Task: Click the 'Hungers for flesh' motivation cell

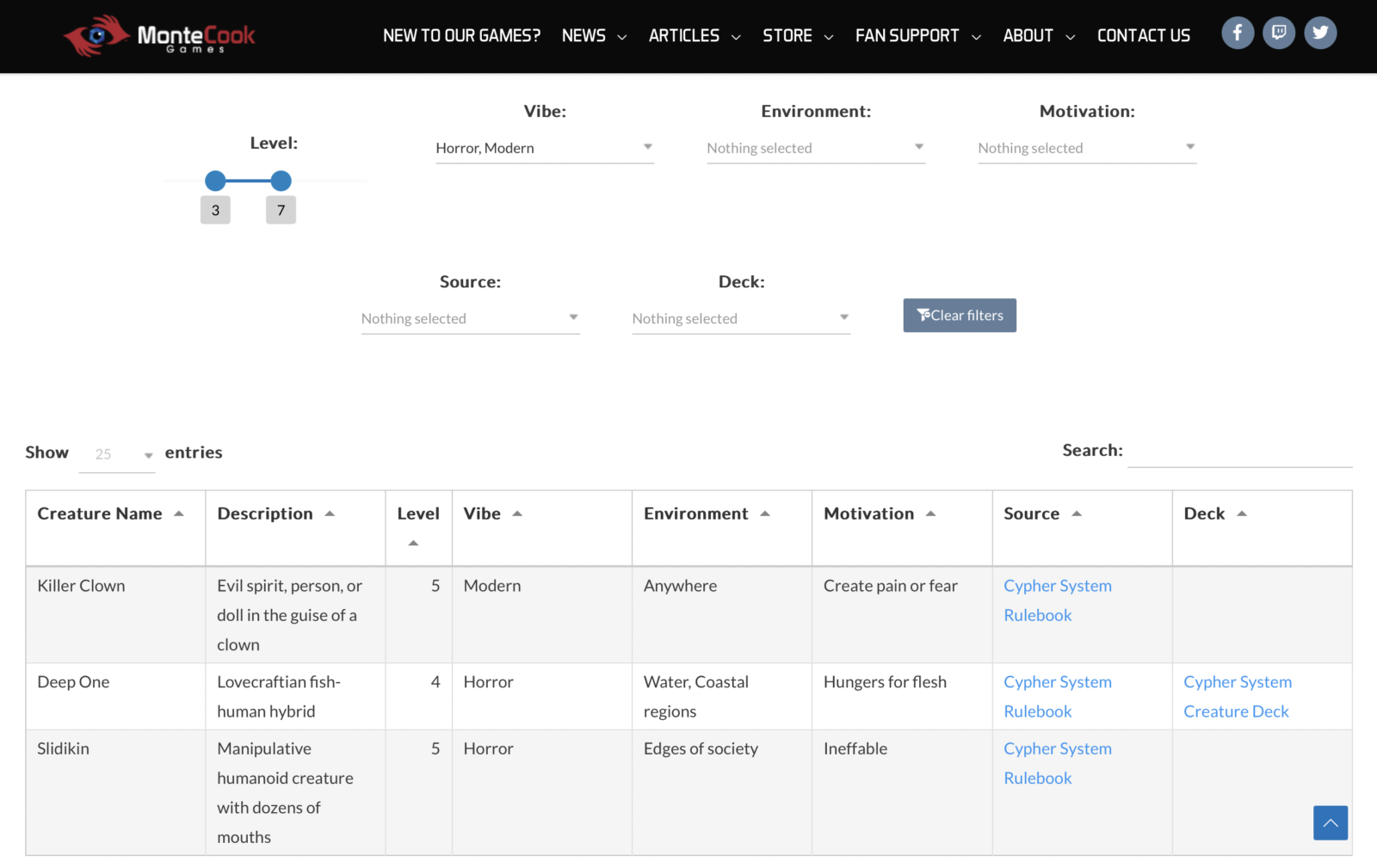Action: [x=902, y=696]
